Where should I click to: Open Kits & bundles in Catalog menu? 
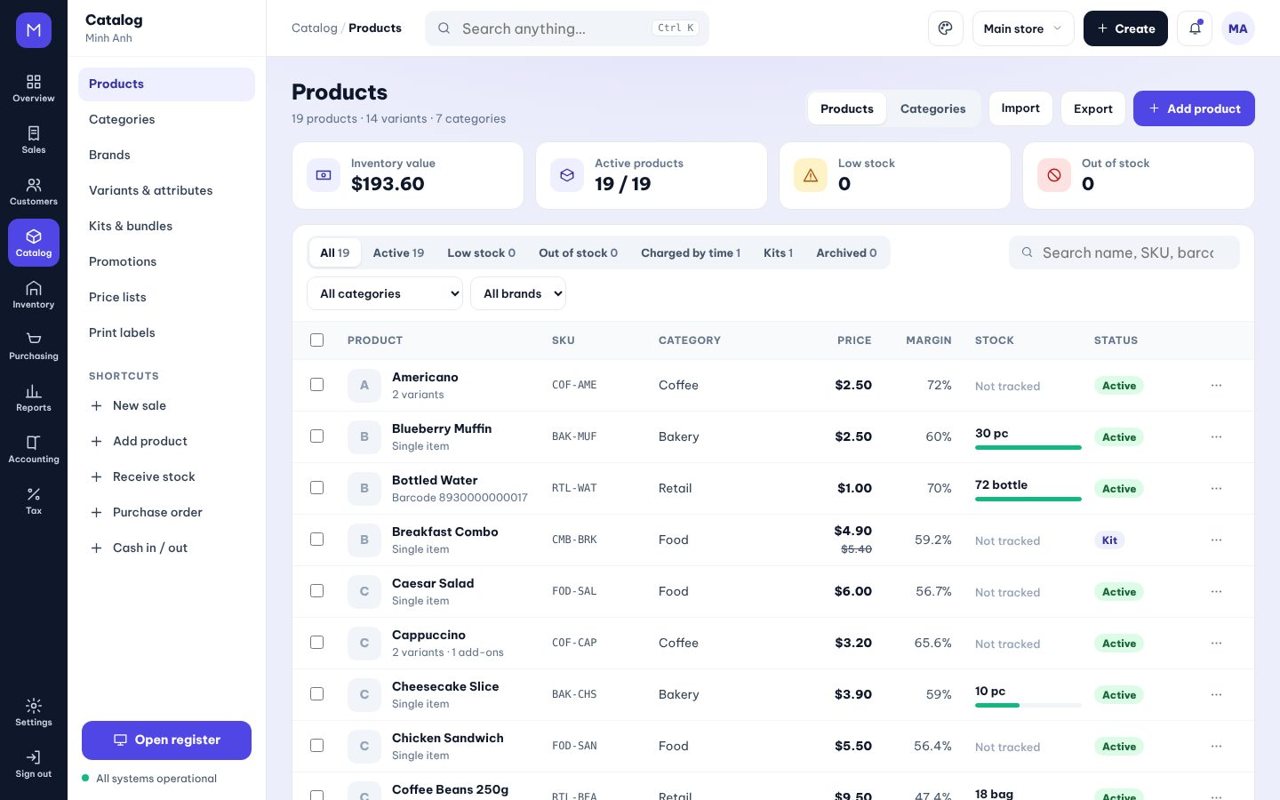coord(166,226)
